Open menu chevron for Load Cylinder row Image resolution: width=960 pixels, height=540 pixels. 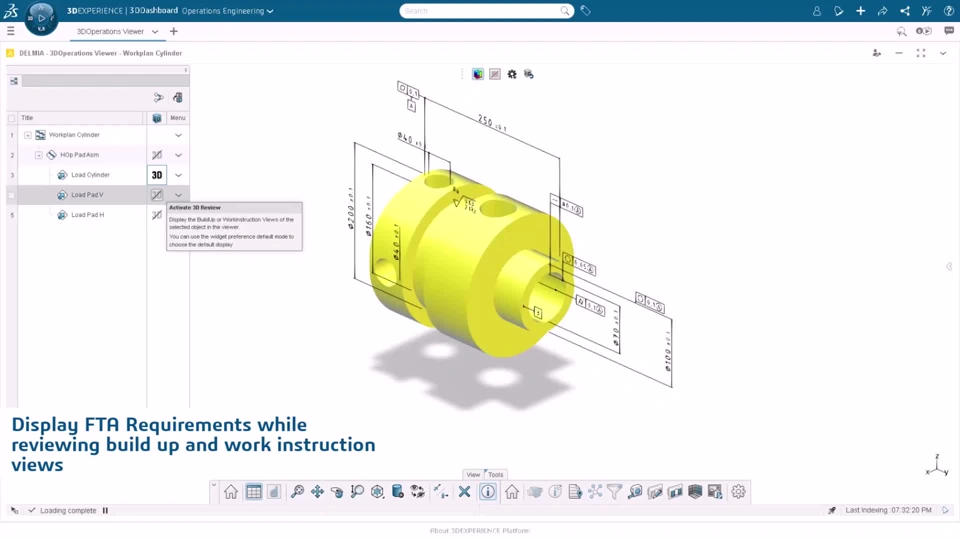pos(178,175)
